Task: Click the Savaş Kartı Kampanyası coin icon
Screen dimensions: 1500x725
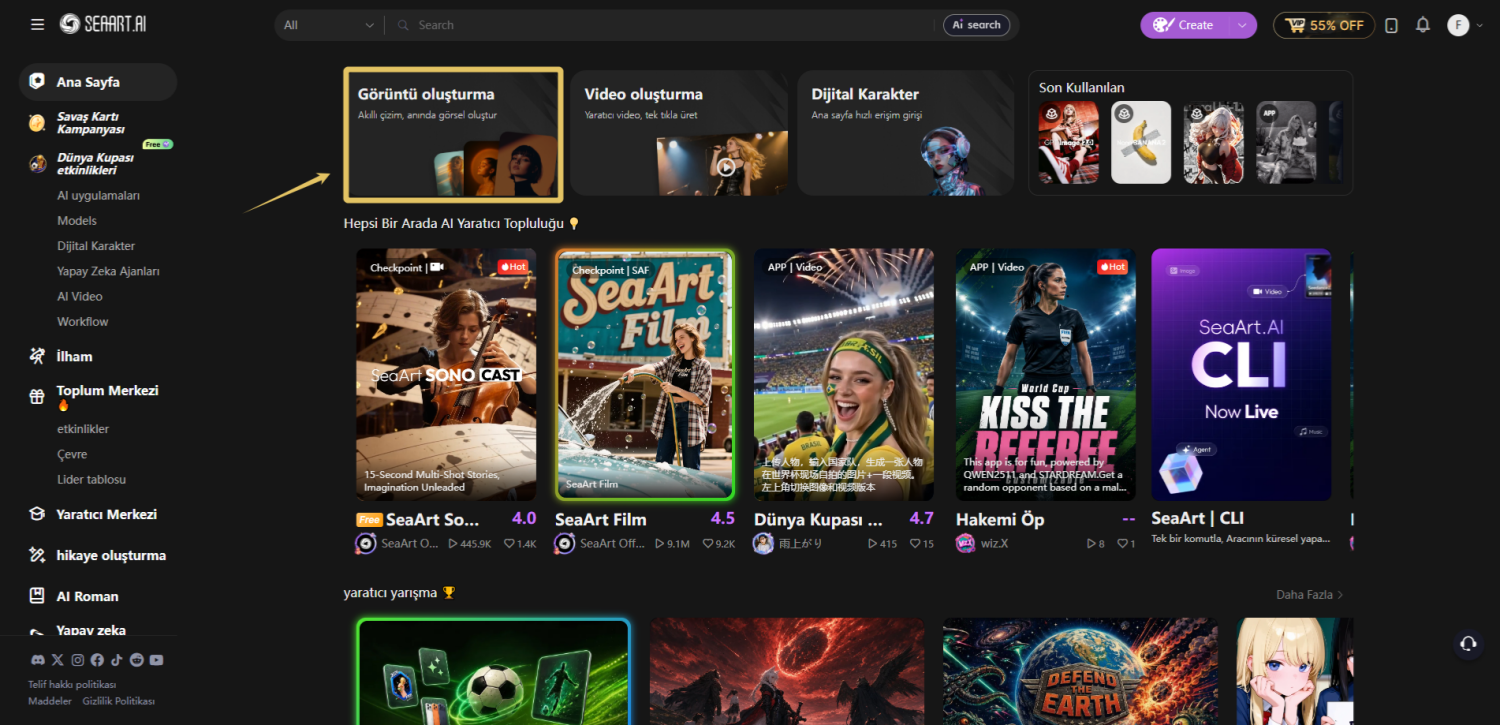Action: tap(37, 123)
